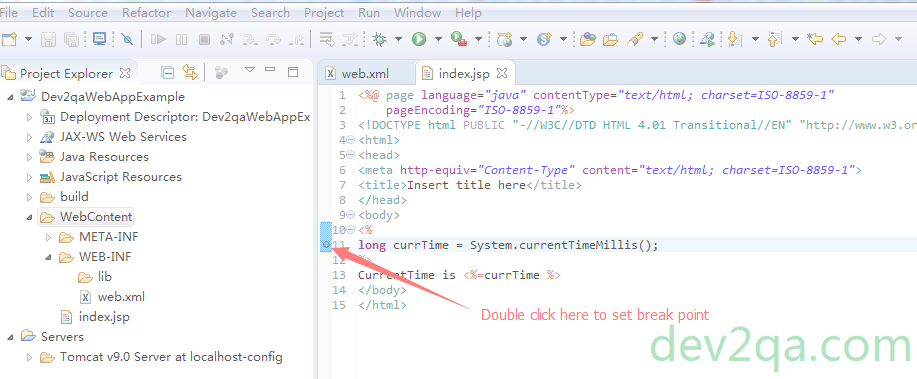The width and height of the screenshot is (917, 379).
Task: Open the New Servlet dropdown arrow
Action: point(563,39)
